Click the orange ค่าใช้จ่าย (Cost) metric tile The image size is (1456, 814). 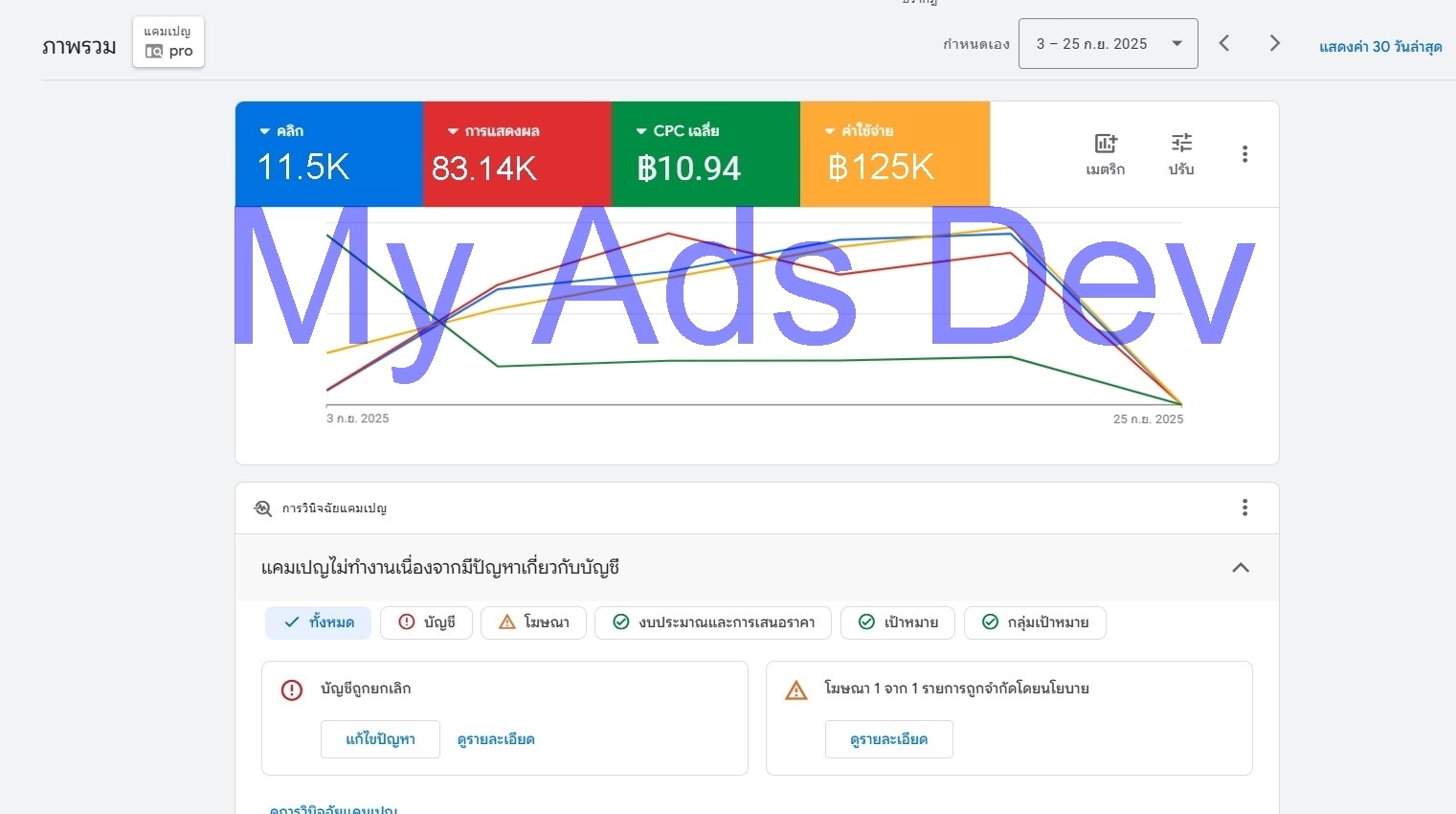point(894,155)
